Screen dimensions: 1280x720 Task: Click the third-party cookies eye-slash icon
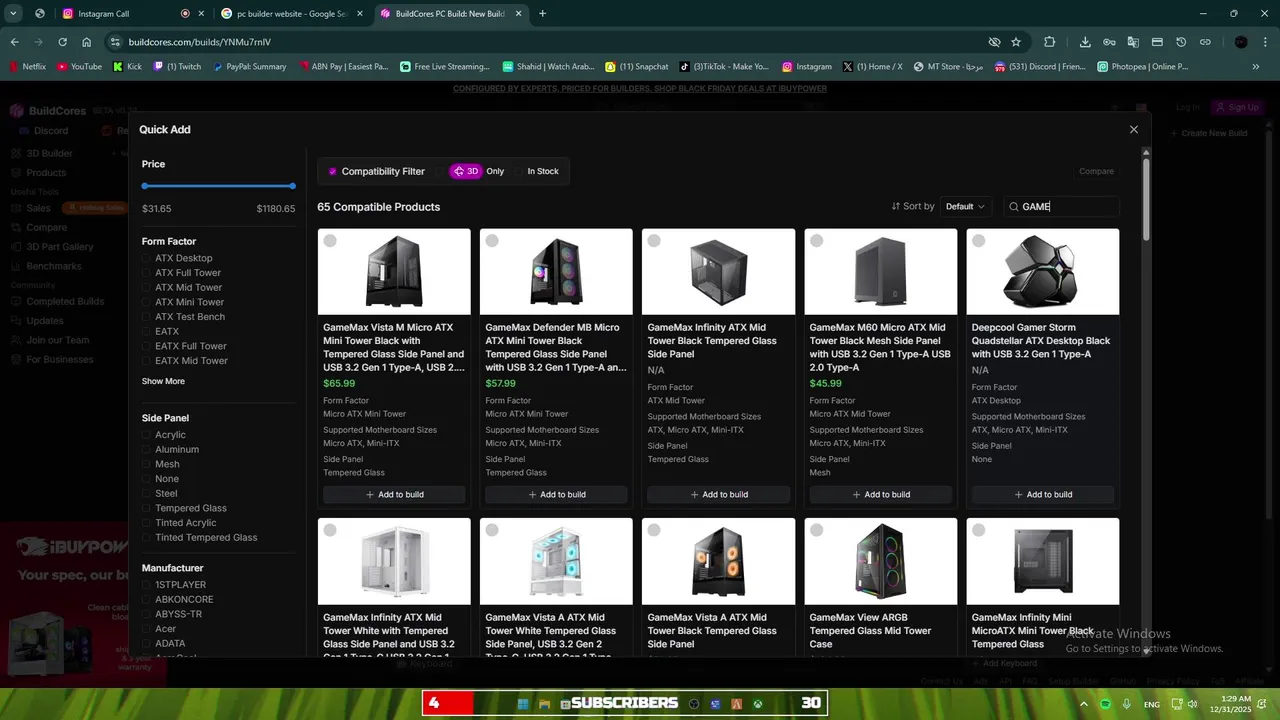click(994, 42)
